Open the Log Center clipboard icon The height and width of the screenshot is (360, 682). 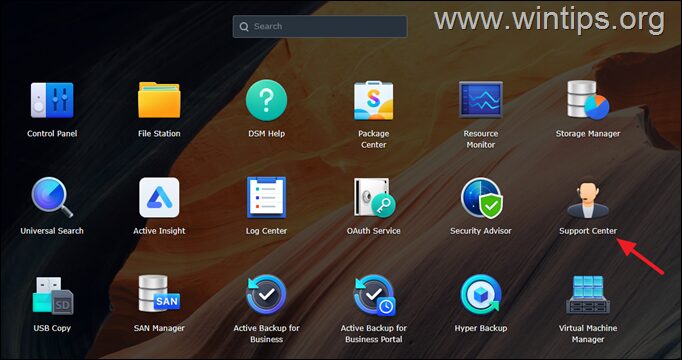[266, 197]
